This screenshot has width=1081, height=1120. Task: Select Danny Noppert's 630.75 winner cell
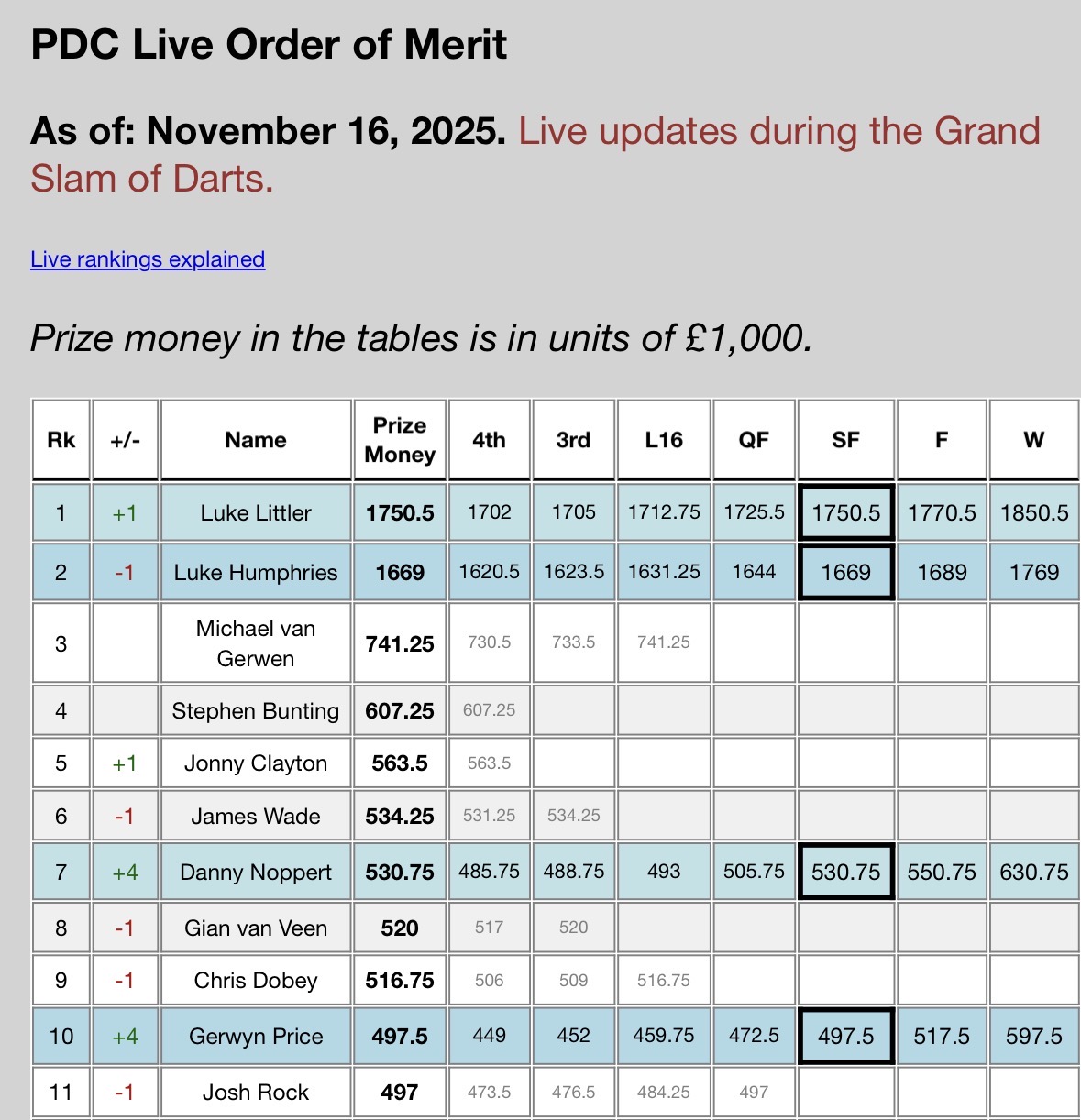(x=1033, y=873)
